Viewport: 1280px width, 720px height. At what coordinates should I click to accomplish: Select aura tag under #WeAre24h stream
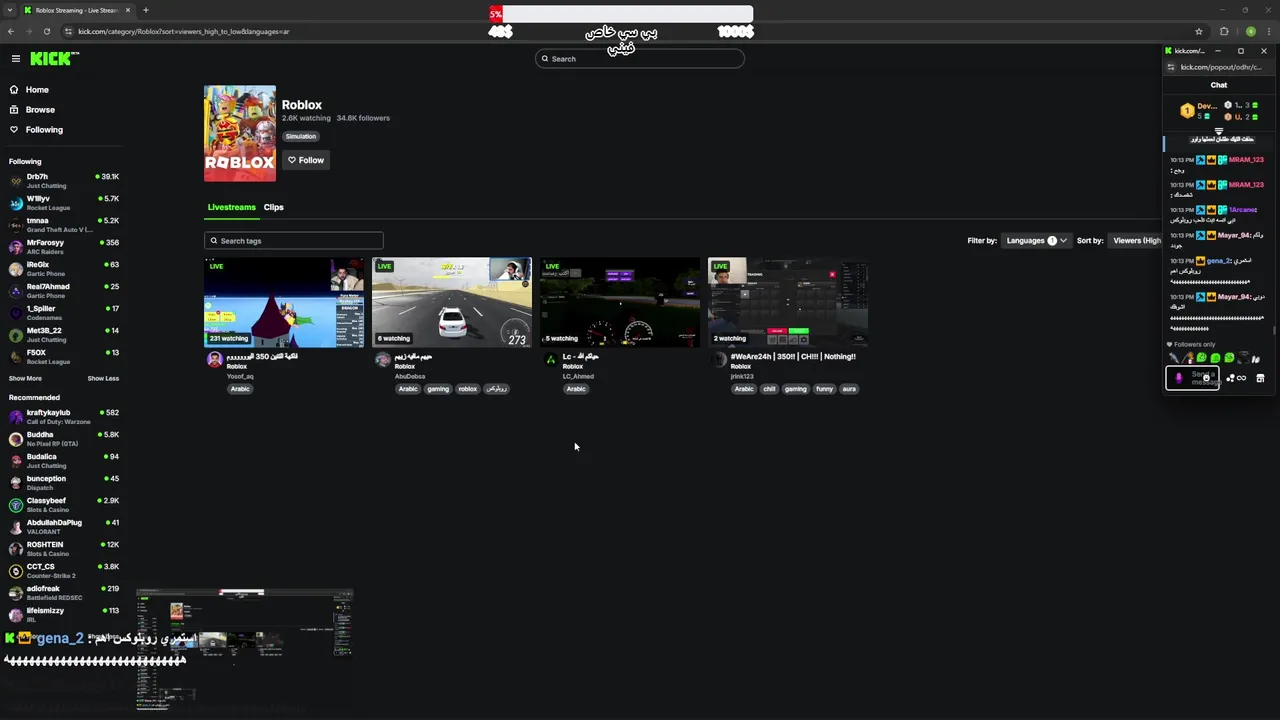849,389
